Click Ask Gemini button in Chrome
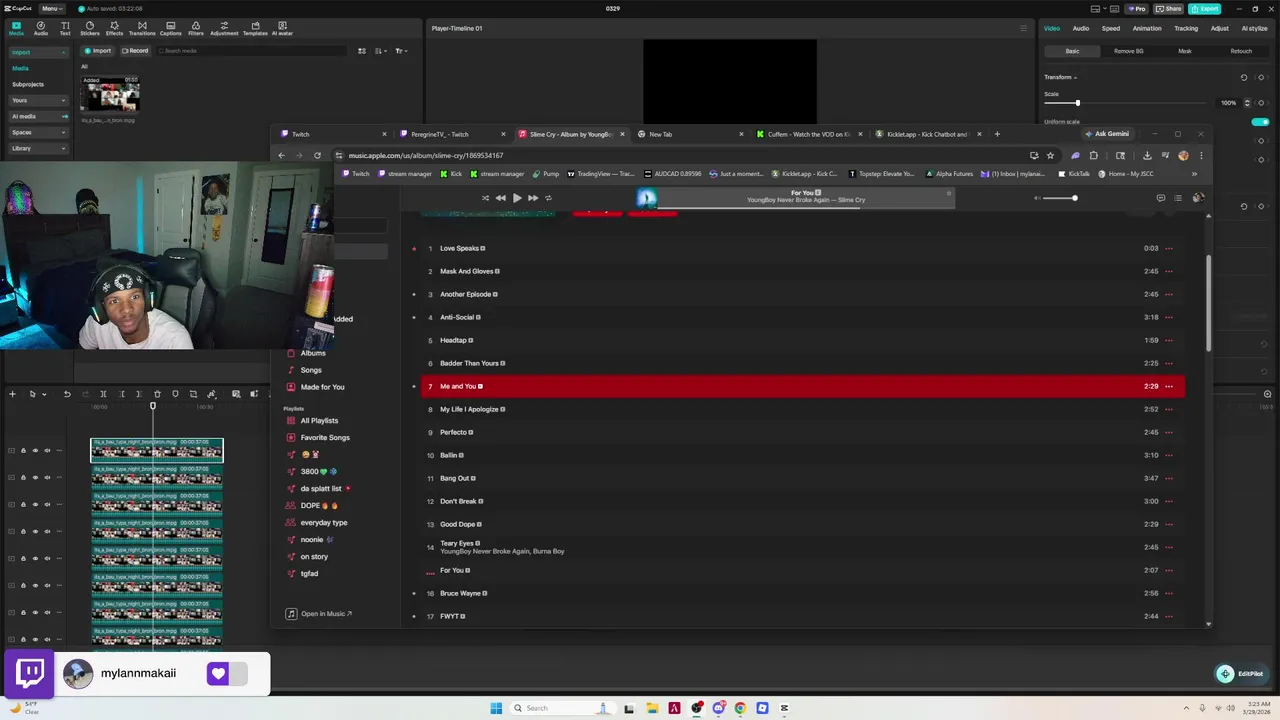Screen dimensions: 1280x720 click(1107, 134)
